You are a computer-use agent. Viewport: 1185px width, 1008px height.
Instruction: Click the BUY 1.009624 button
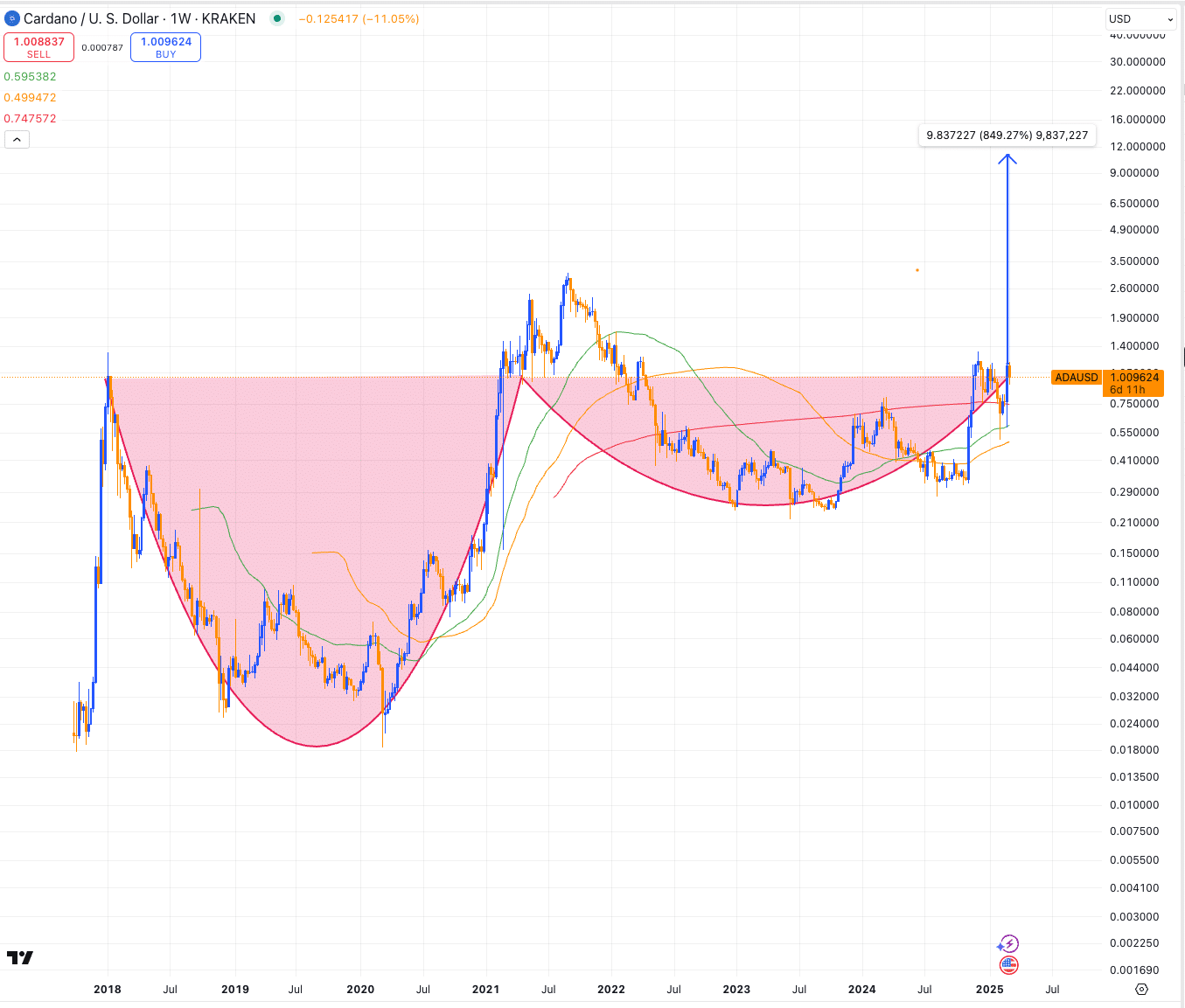(165, 47)
